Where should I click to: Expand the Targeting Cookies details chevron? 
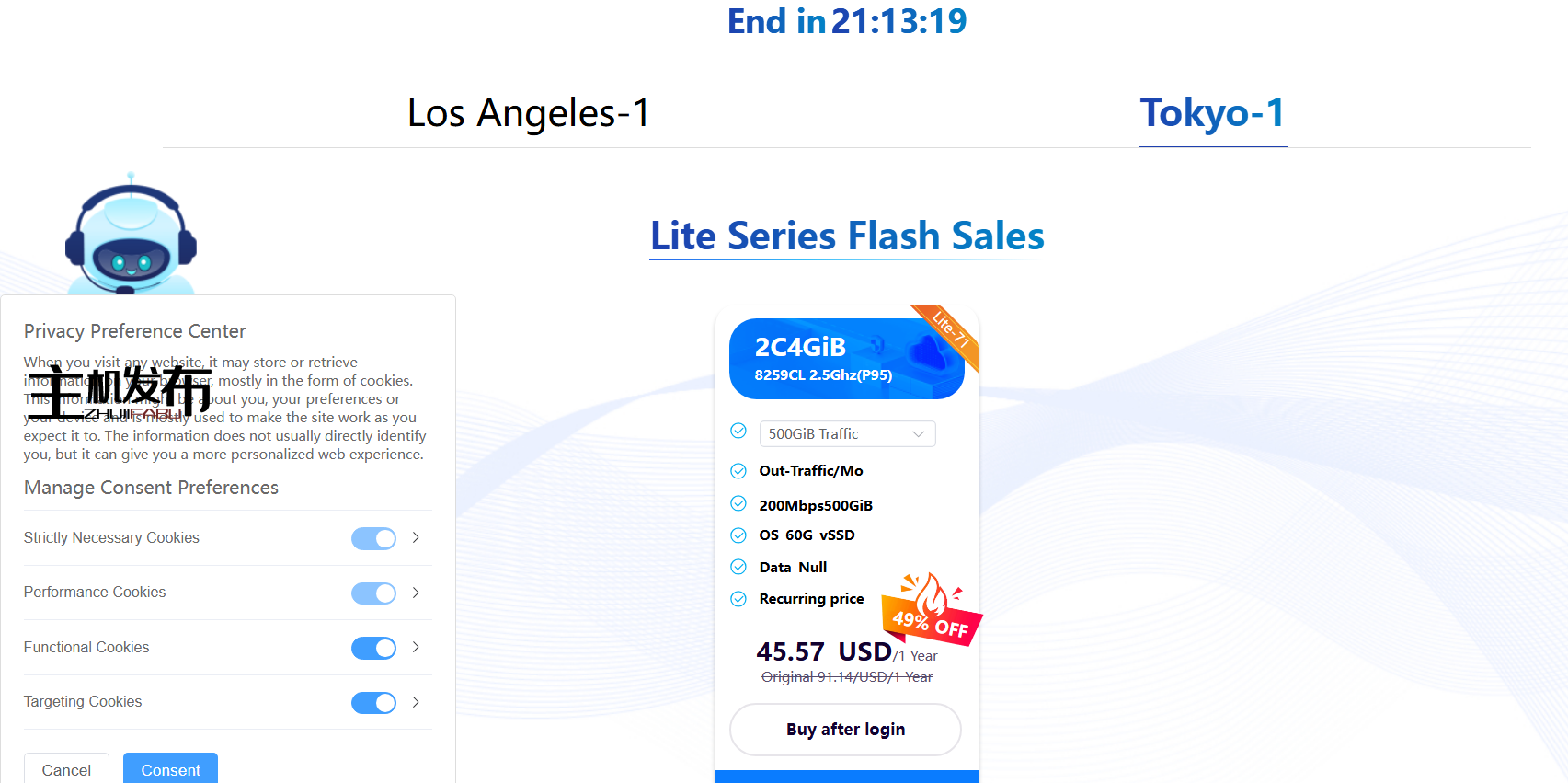[416, 702]
